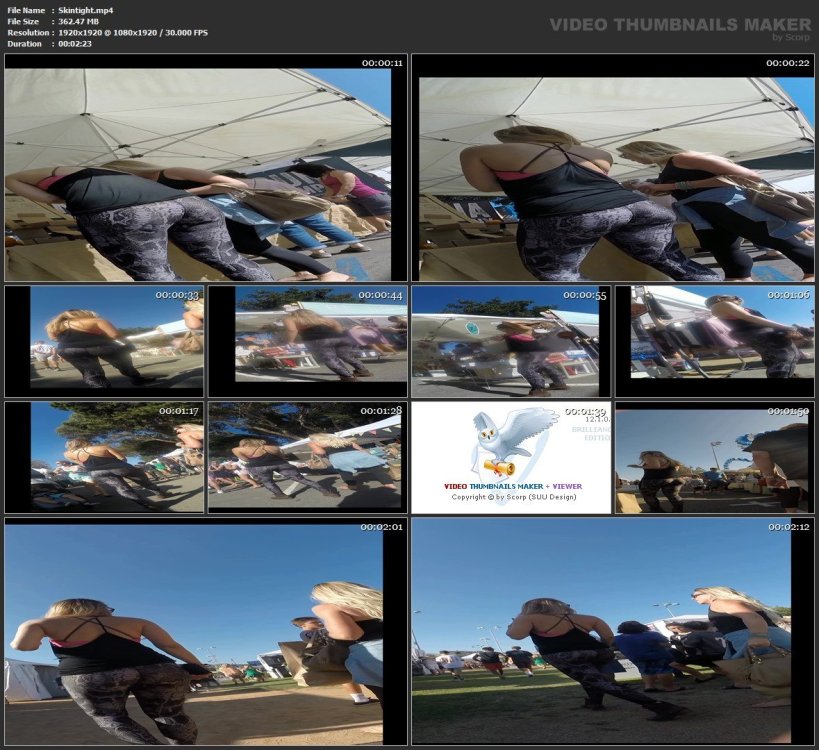Click the file name Skintight.mp4

click(x=86, y=10)
